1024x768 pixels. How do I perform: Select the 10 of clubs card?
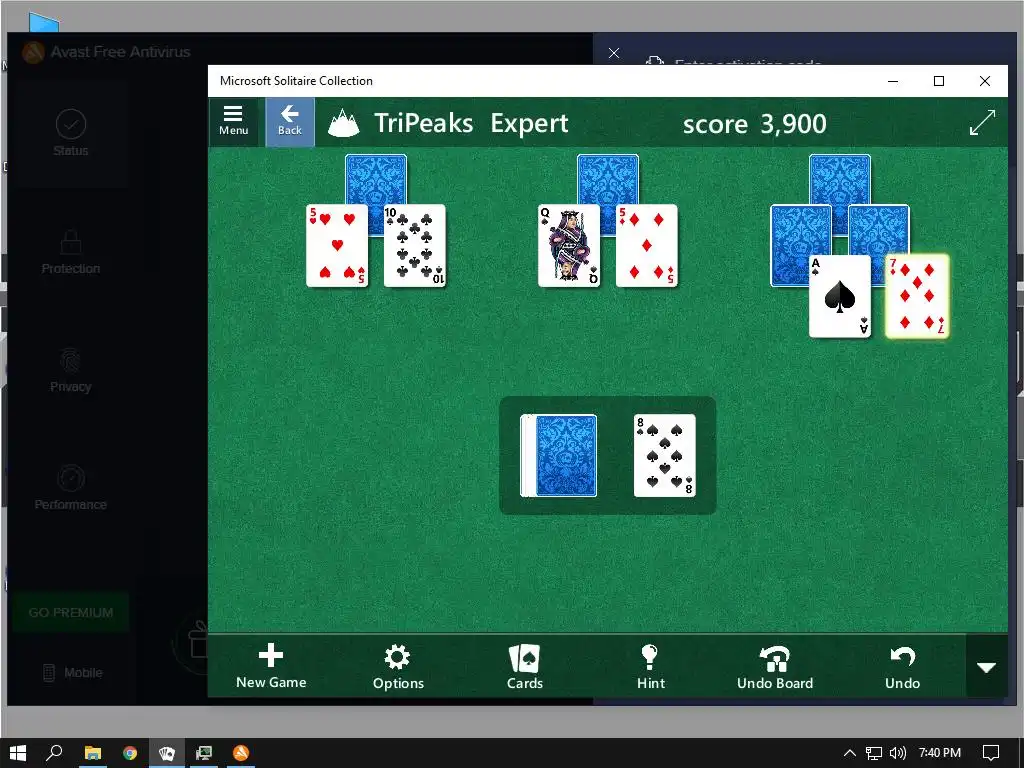[x=415, y=246]
